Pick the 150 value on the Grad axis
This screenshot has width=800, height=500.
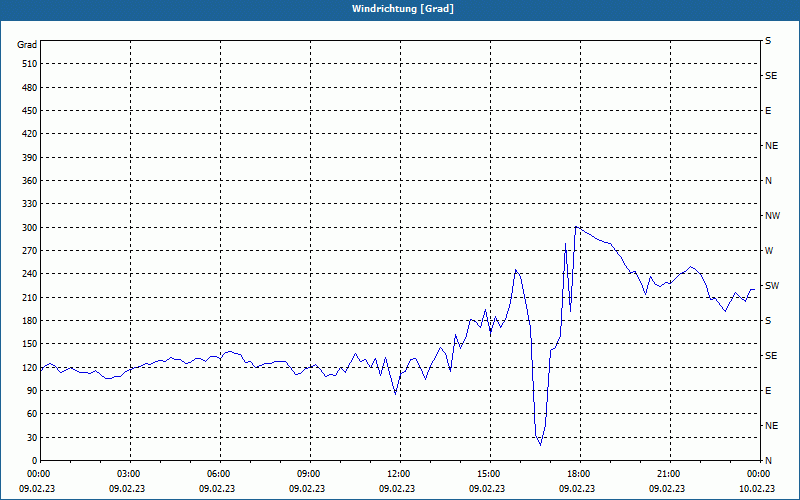[29, 344]
